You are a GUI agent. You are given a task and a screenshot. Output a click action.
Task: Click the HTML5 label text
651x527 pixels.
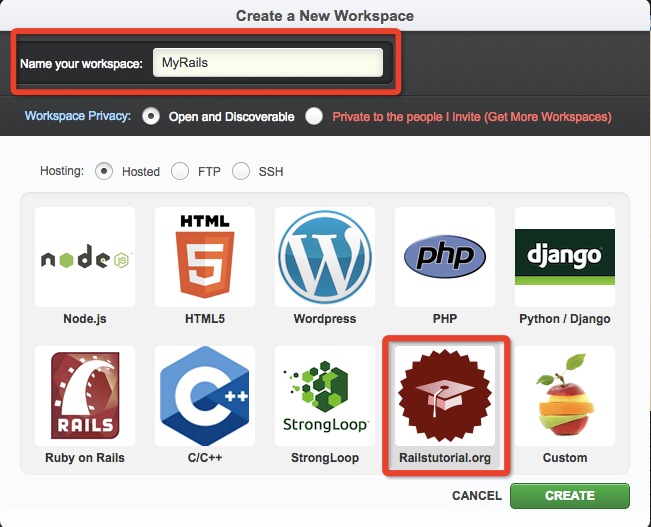pos(205,319)
